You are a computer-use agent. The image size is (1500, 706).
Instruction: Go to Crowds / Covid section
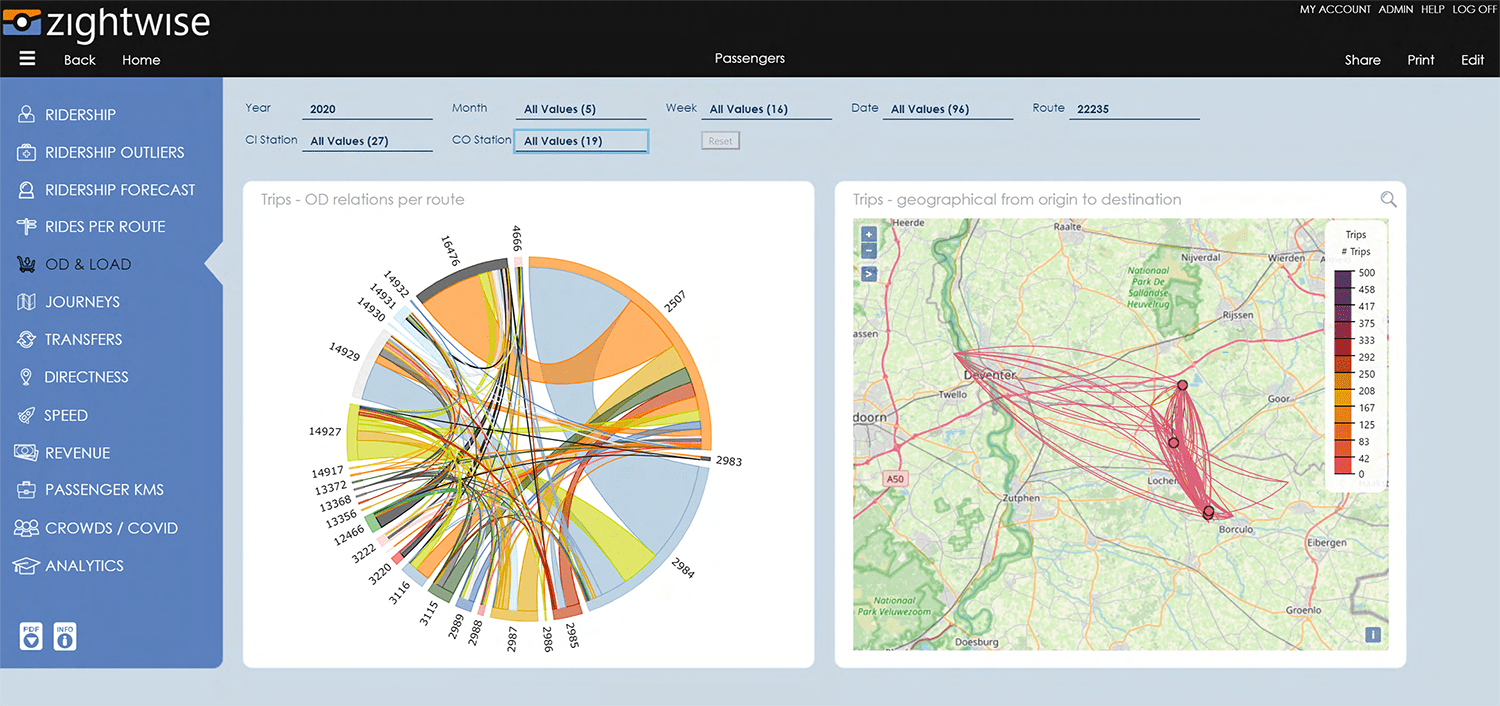(x=111, y=528)
